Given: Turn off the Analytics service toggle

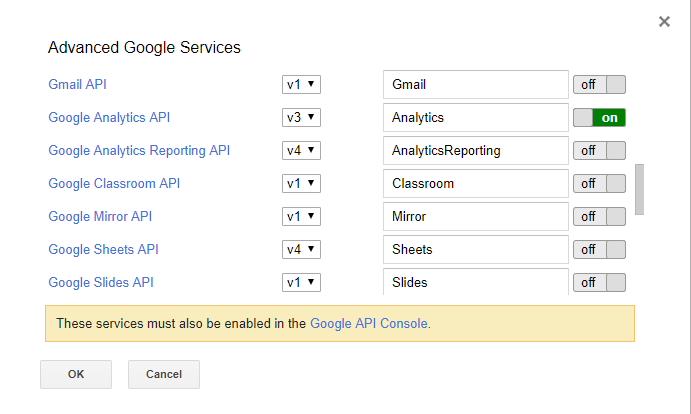Looking at the screenshot, I should click(599, 117).
